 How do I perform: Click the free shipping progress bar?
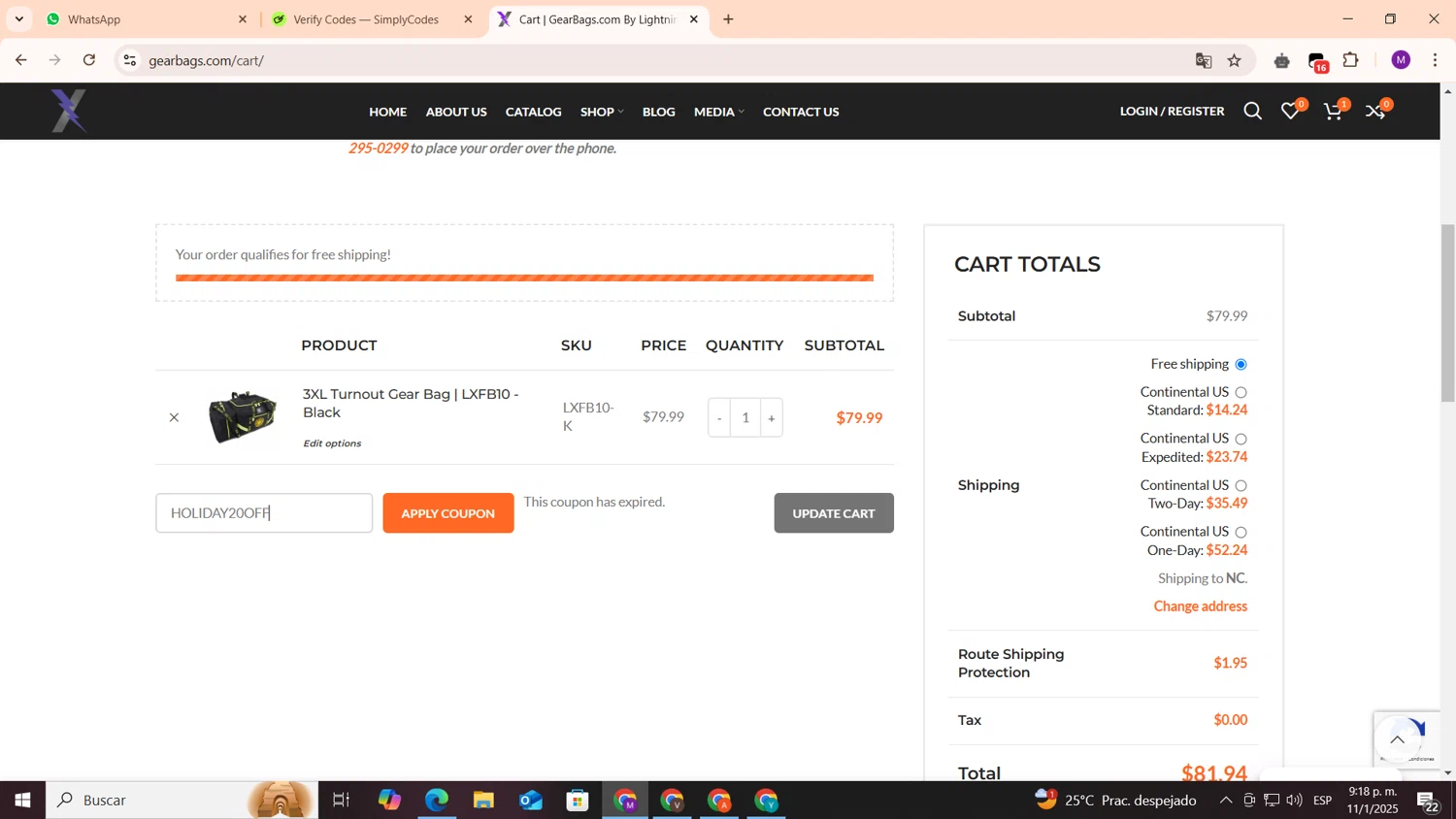click(x=524, y=278)
